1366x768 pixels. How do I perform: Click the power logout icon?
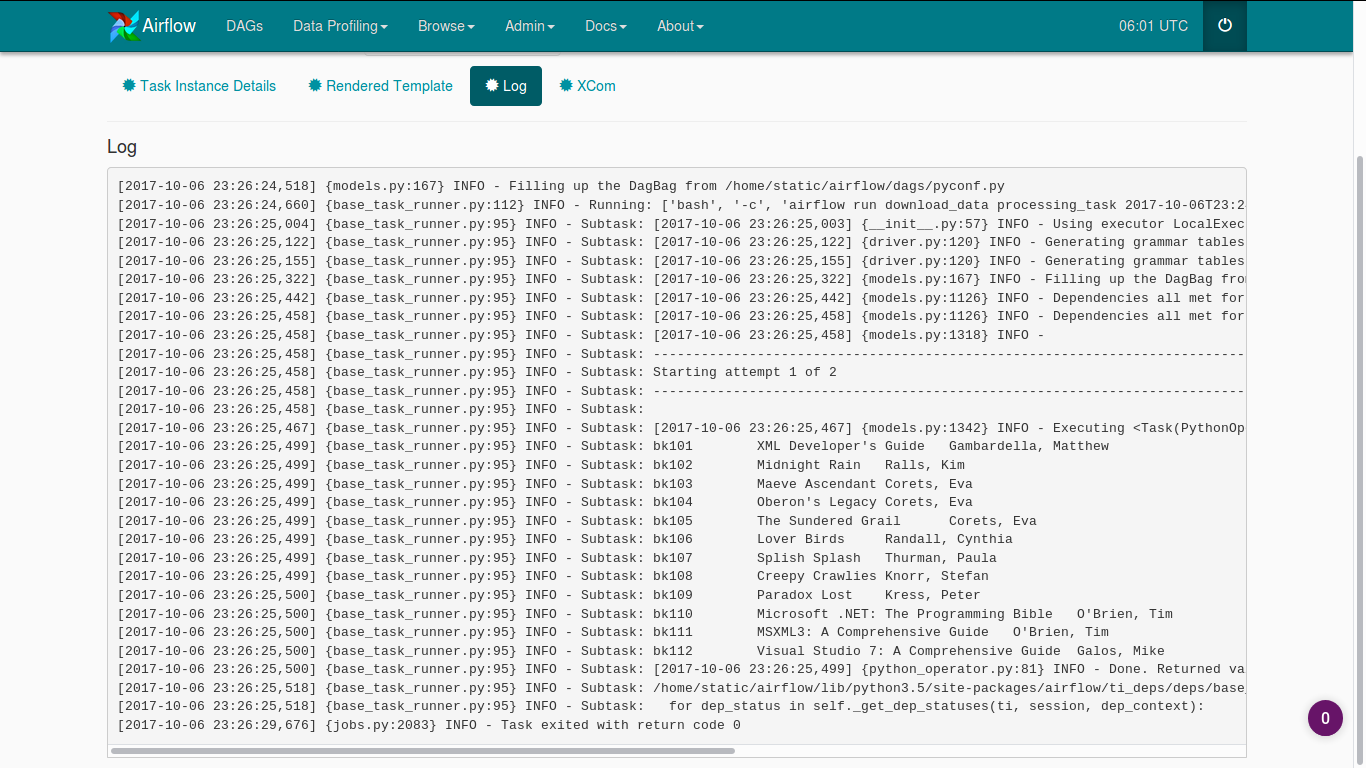tap(1225, 26)
